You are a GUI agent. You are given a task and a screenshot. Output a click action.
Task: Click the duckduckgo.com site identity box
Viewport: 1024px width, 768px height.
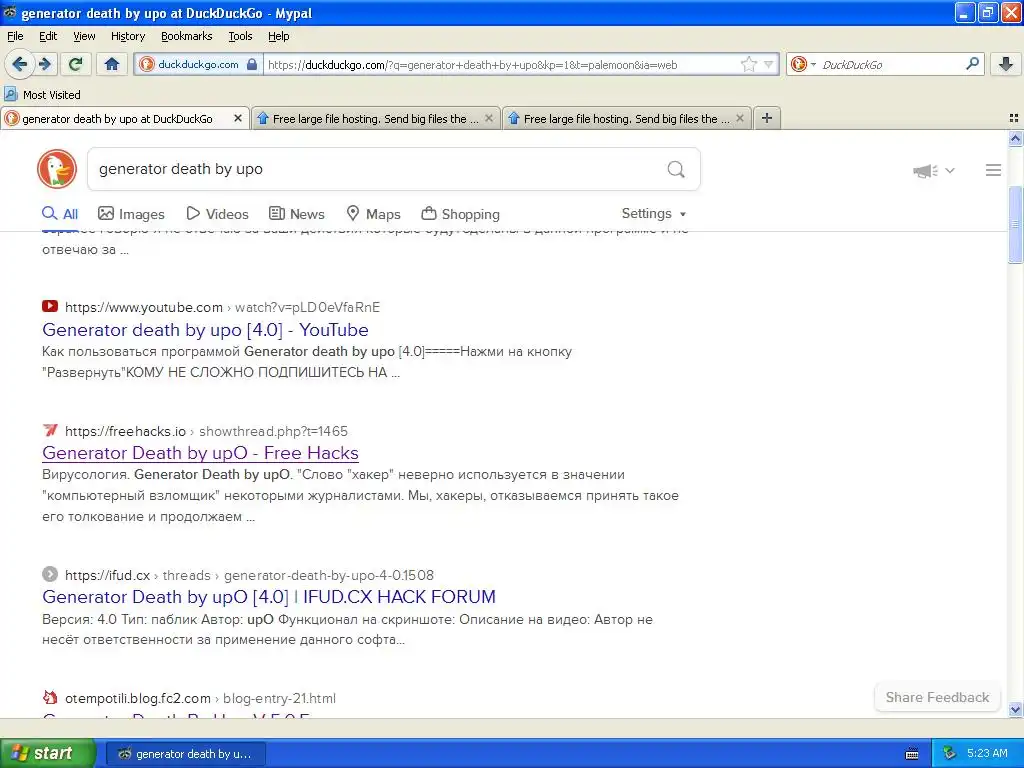pyautogui.click(x=198, y=64)
